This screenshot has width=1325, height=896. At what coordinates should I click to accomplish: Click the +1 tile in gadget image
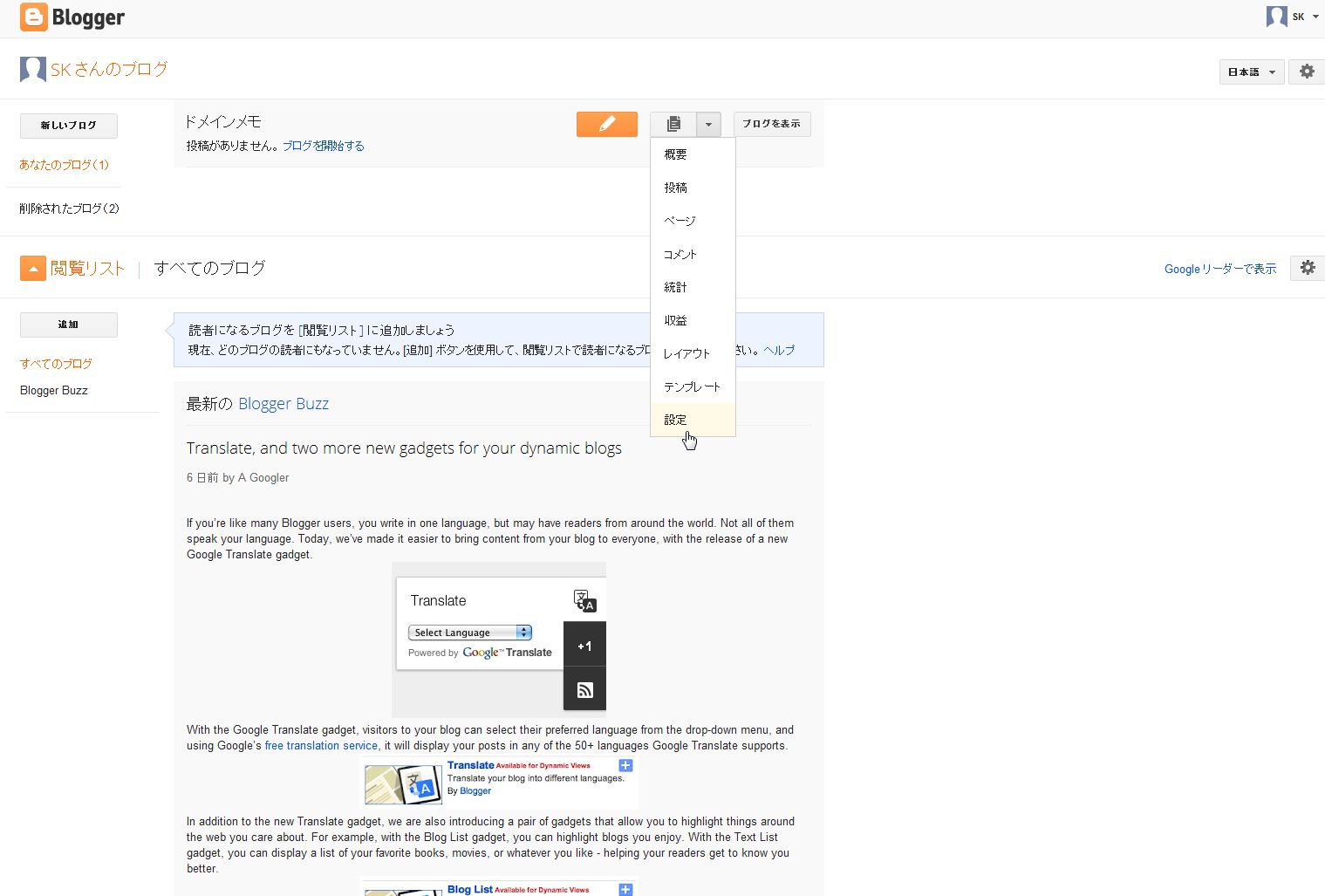[x=584, y=646]
